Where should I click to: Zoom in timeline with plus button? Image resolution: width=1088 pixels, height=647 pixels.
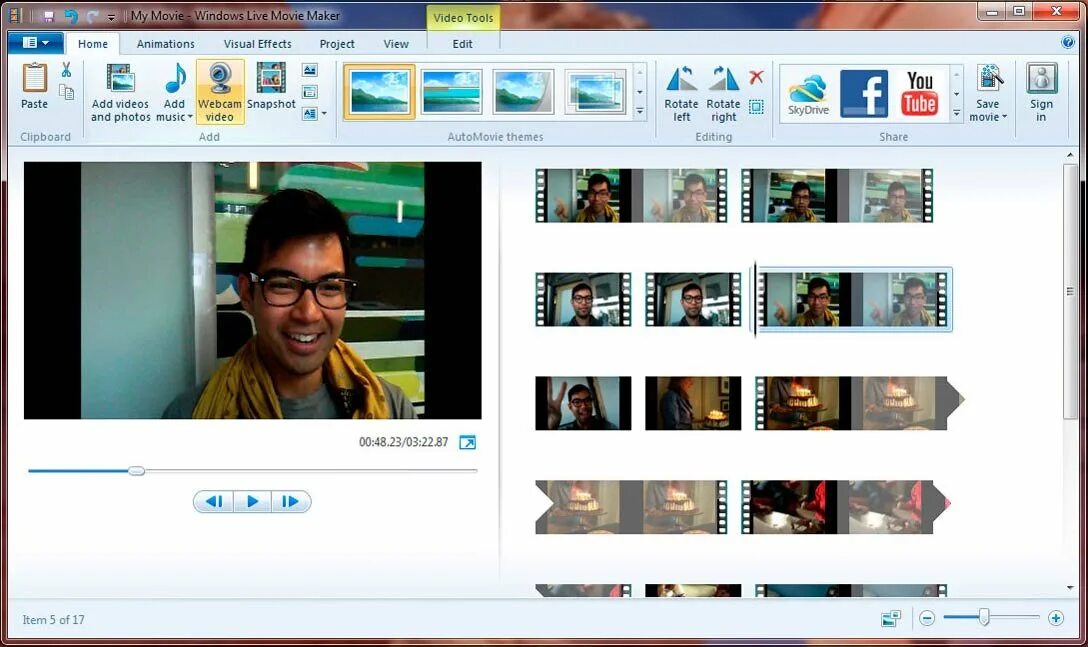pyautogui.click(x=1055, y=618)
